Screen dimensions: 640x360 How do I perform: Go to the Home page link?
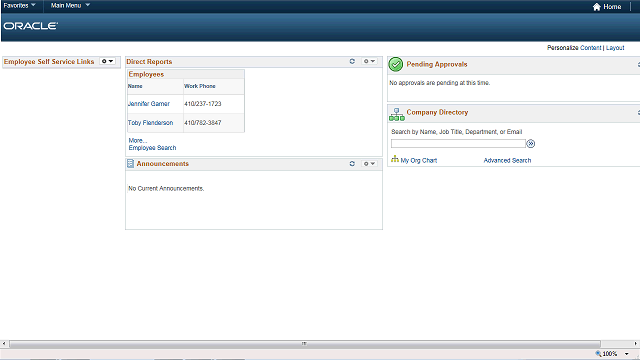click(x=612, y=7)
